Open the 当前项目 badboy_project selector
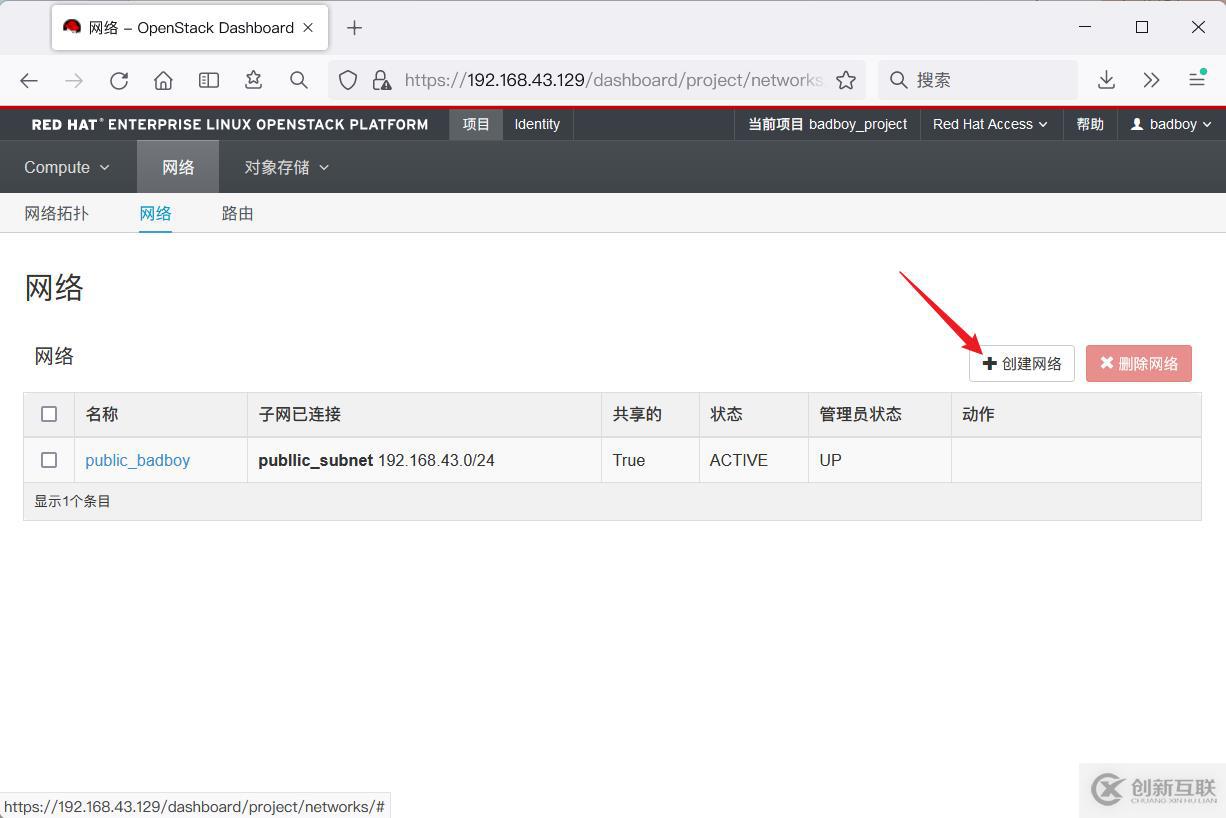 pos(828,124)
